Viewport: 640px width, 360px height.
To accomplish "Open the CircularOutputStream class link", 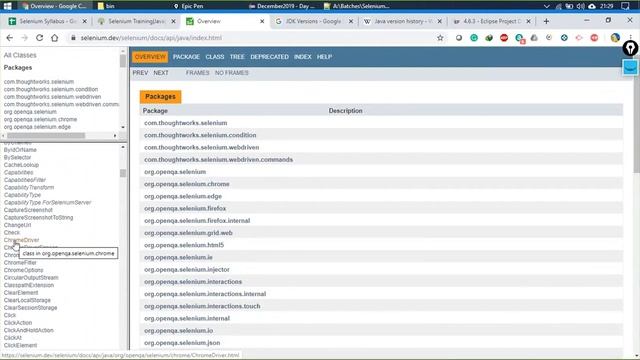I will 31,278.
